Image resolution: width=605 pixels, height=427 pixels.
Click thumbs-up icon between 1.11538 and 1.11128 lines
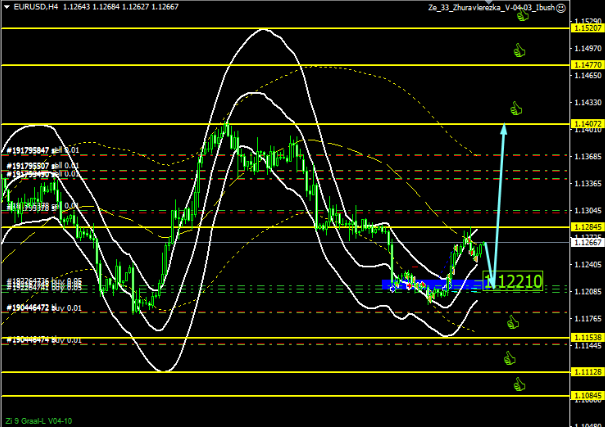pos(518,355)
